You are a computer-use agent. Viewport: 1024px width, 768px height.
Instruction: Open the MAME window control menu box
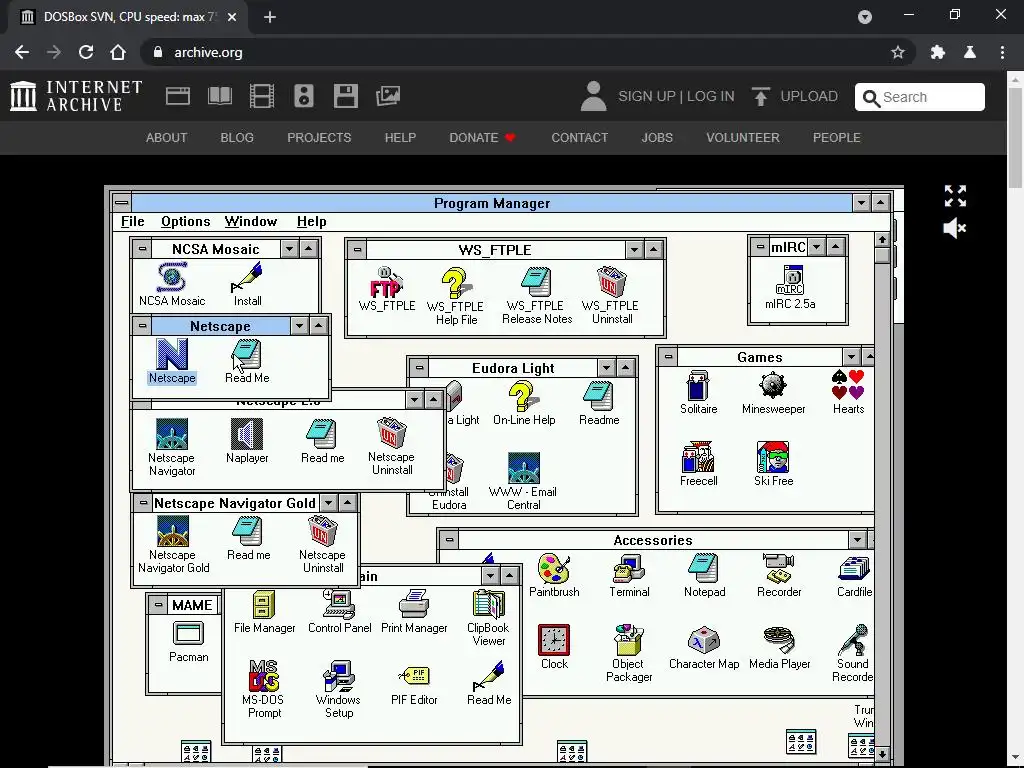coord(157,605)
